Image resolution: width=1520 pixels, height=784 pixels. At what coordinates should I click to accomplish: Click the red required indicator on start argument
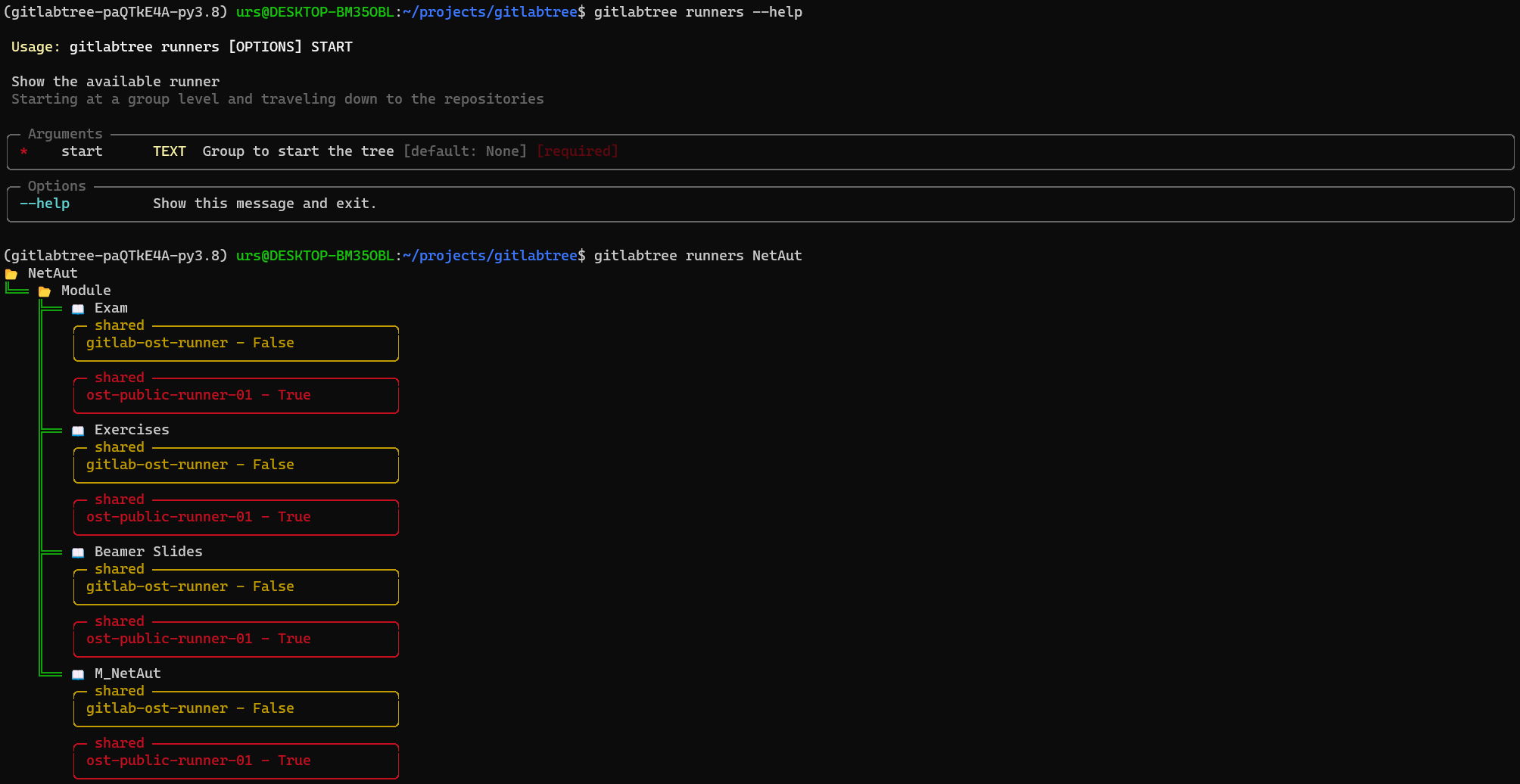[577, 151]
